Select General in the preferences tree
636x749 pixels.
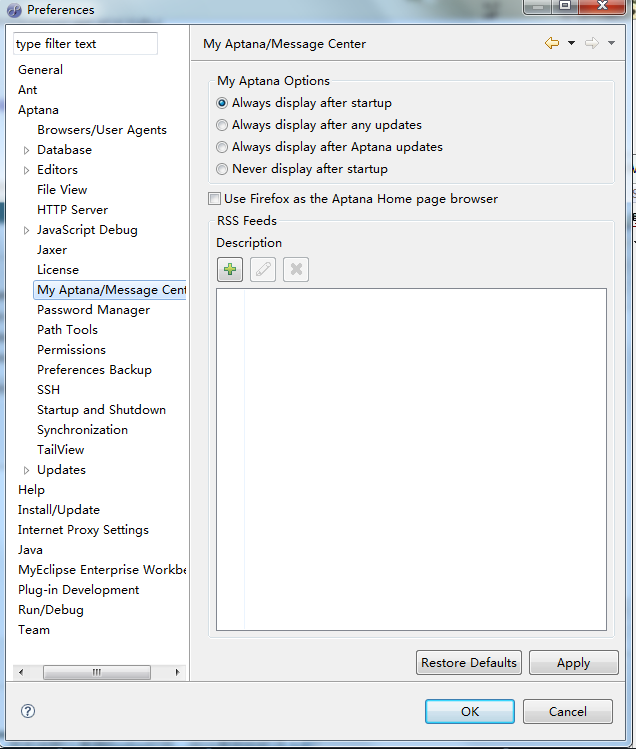tap(40, 70)
